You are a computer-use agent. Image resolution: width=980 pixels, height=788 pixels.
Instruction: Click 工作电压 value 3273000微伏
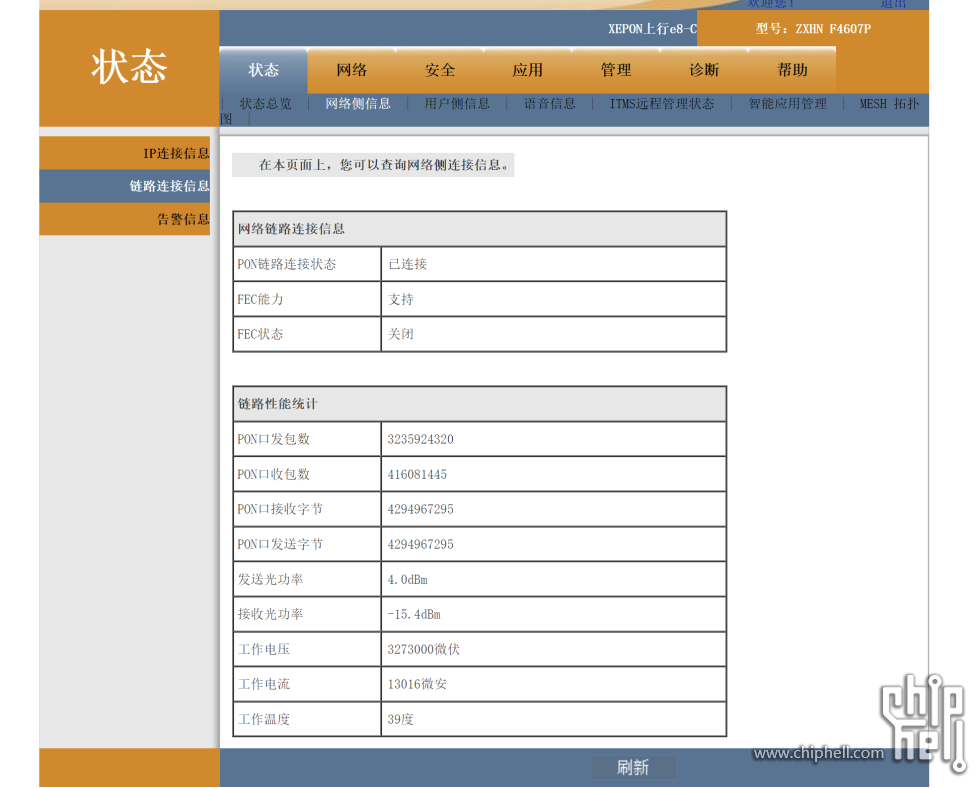coord(423,649)
